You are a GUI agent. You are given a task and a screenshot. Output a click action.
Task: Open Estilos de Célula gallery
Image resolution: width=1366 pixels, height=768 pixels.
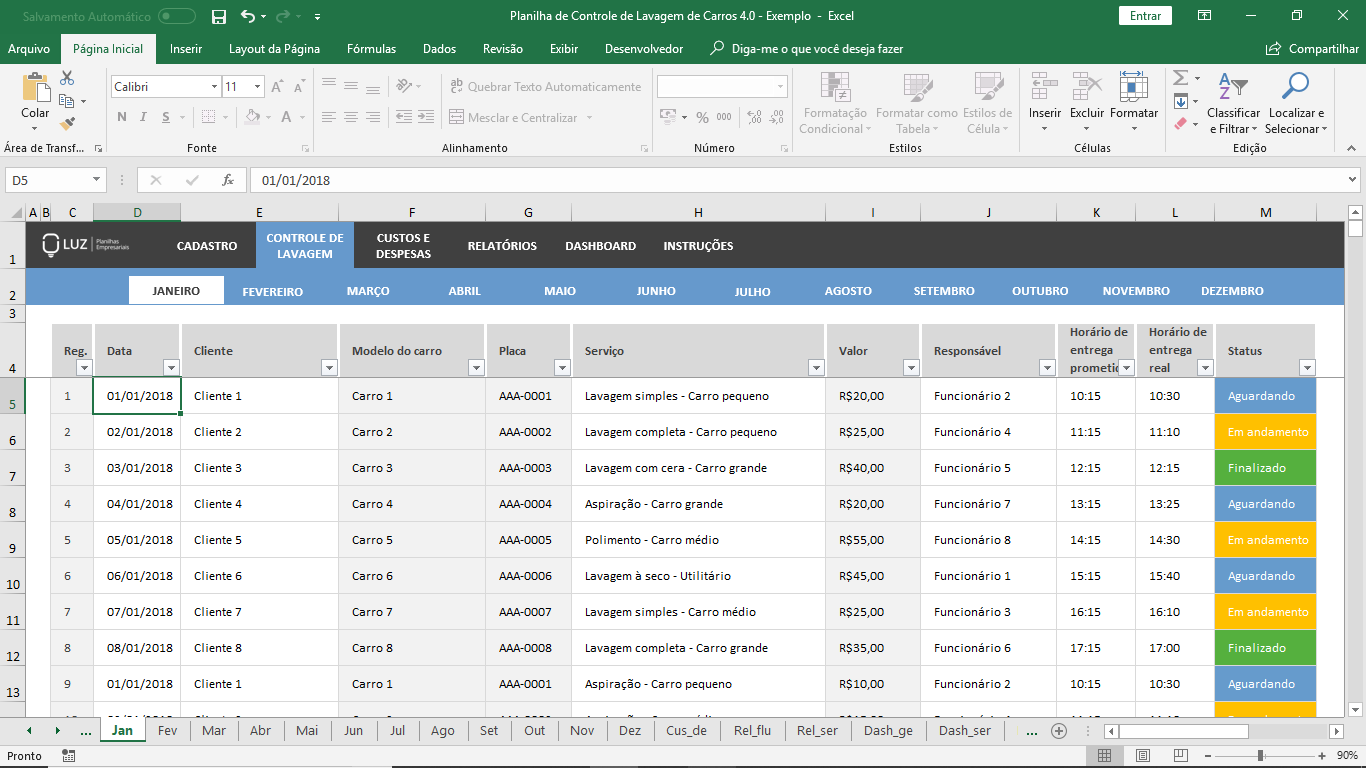988,103
